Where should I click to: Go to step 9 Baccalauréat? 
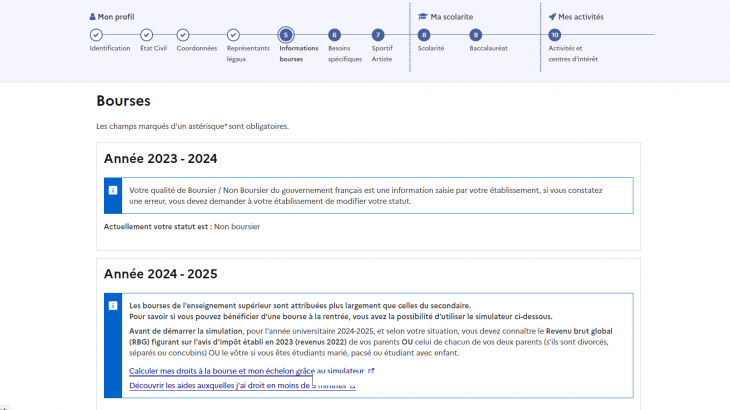pyautogui.click(x=475, y=35)
